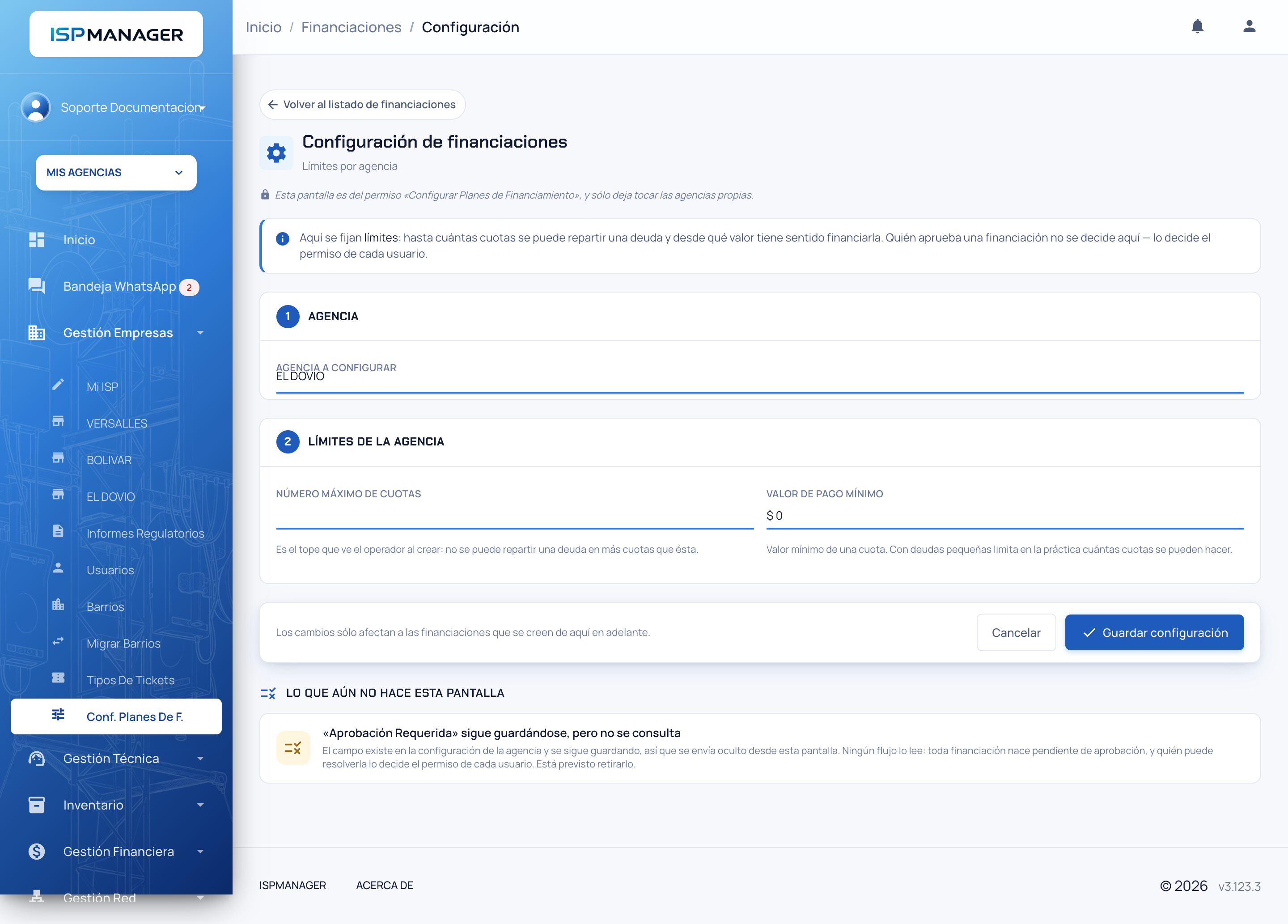The height and width of the screenshot is (924, 1288).
Task: Focus the Número máximo de cuotas field
Action: [514, 516]
